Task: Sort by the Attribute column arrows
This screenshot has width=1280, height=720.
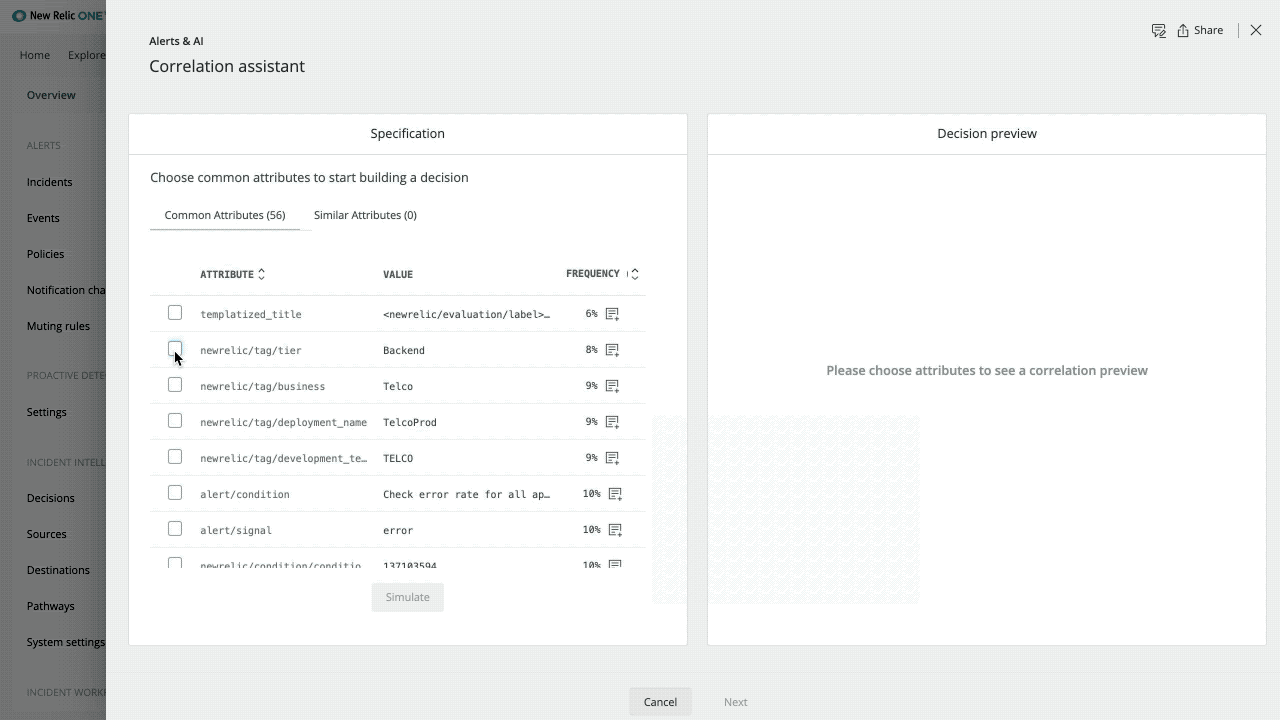Action: click(262, 274)
